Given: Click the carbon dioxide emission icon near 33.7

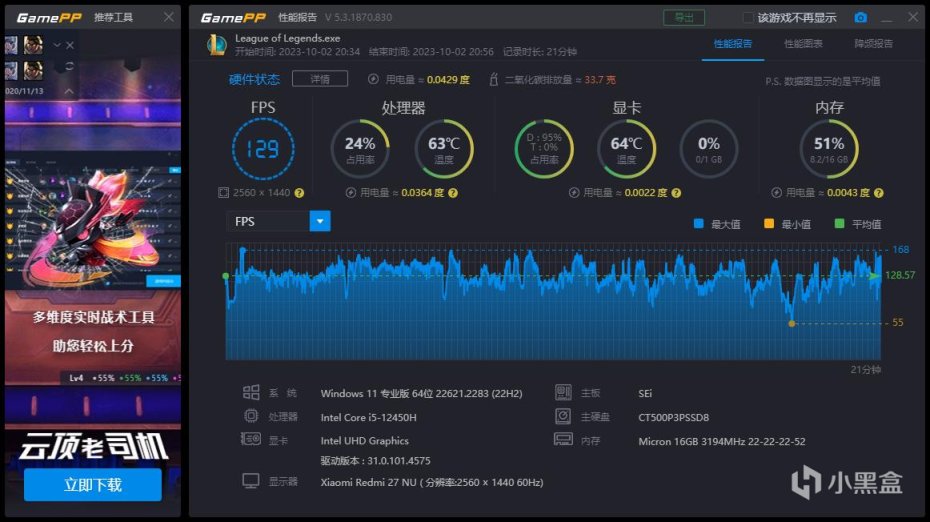Looking at the screenshot, I should coord(493,79).
